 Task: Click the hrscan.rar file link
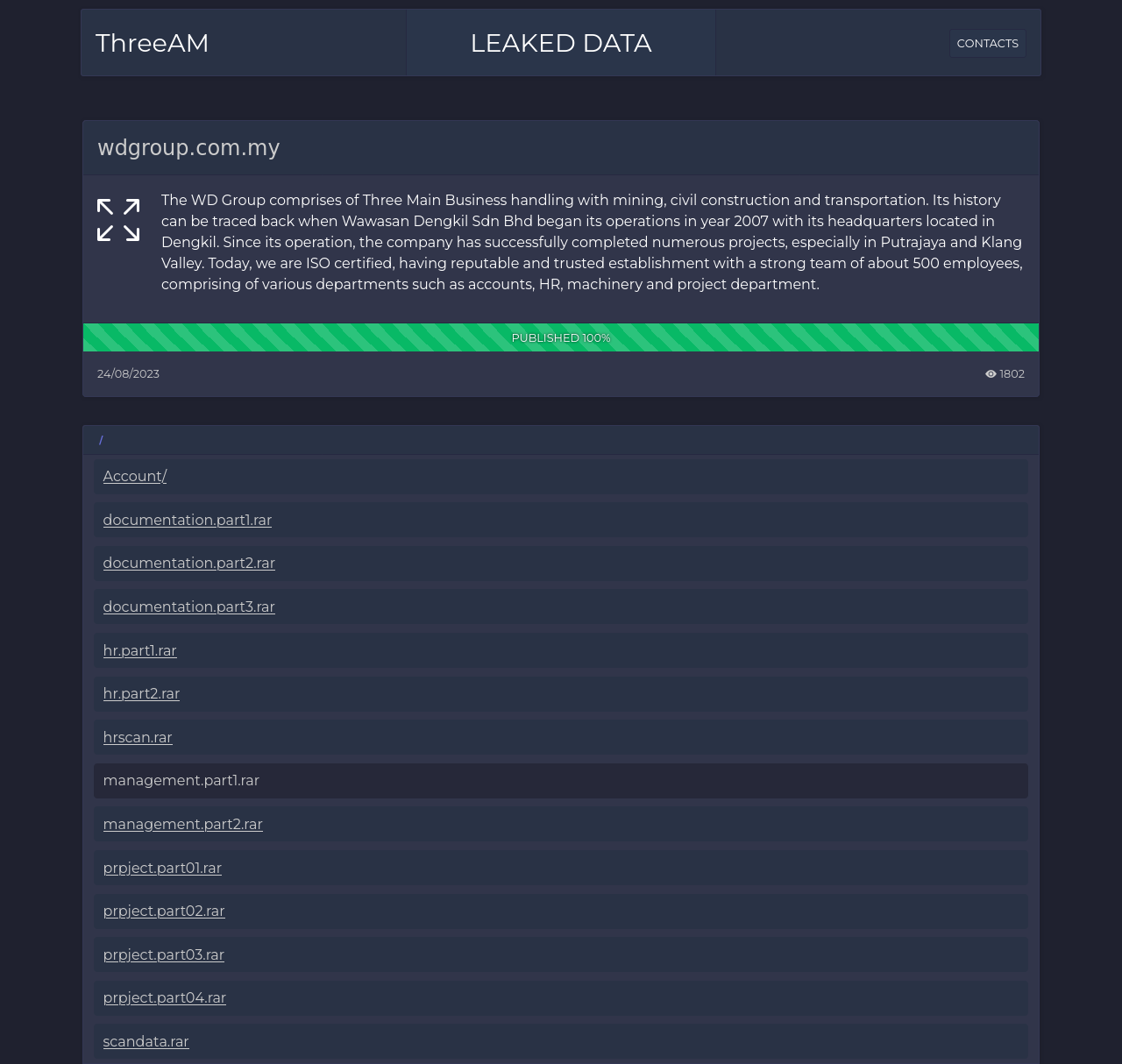pos(138,738)
